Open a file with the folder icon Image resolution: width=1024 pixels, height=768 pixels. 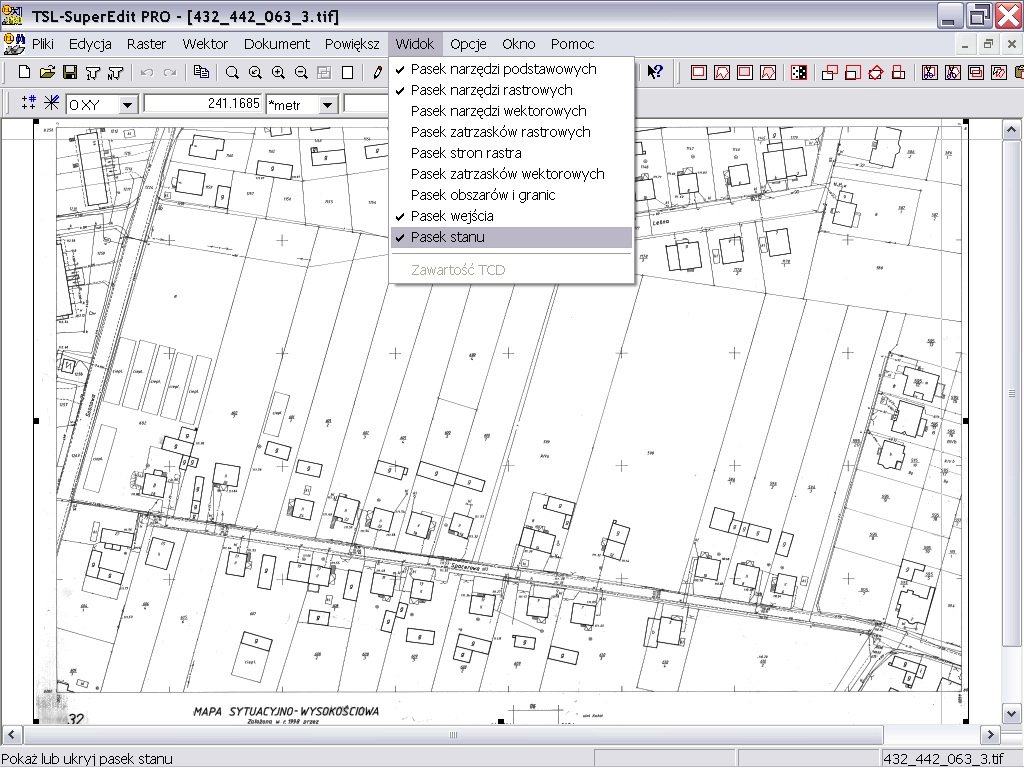coord(47,72)
